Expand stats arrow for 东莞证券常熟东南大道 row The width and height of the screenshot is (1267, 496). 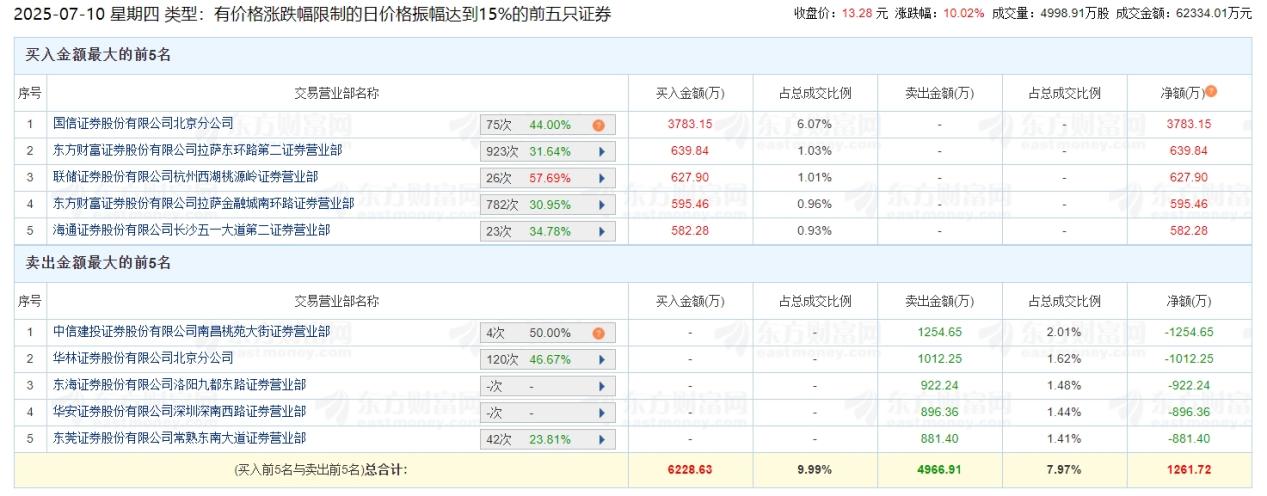coord(601,439)
